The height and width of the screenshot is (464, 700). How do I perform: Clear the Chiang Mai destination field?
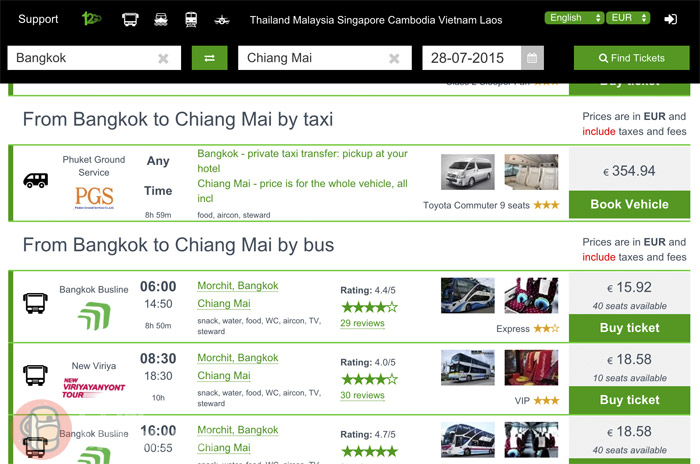[394, 59]
